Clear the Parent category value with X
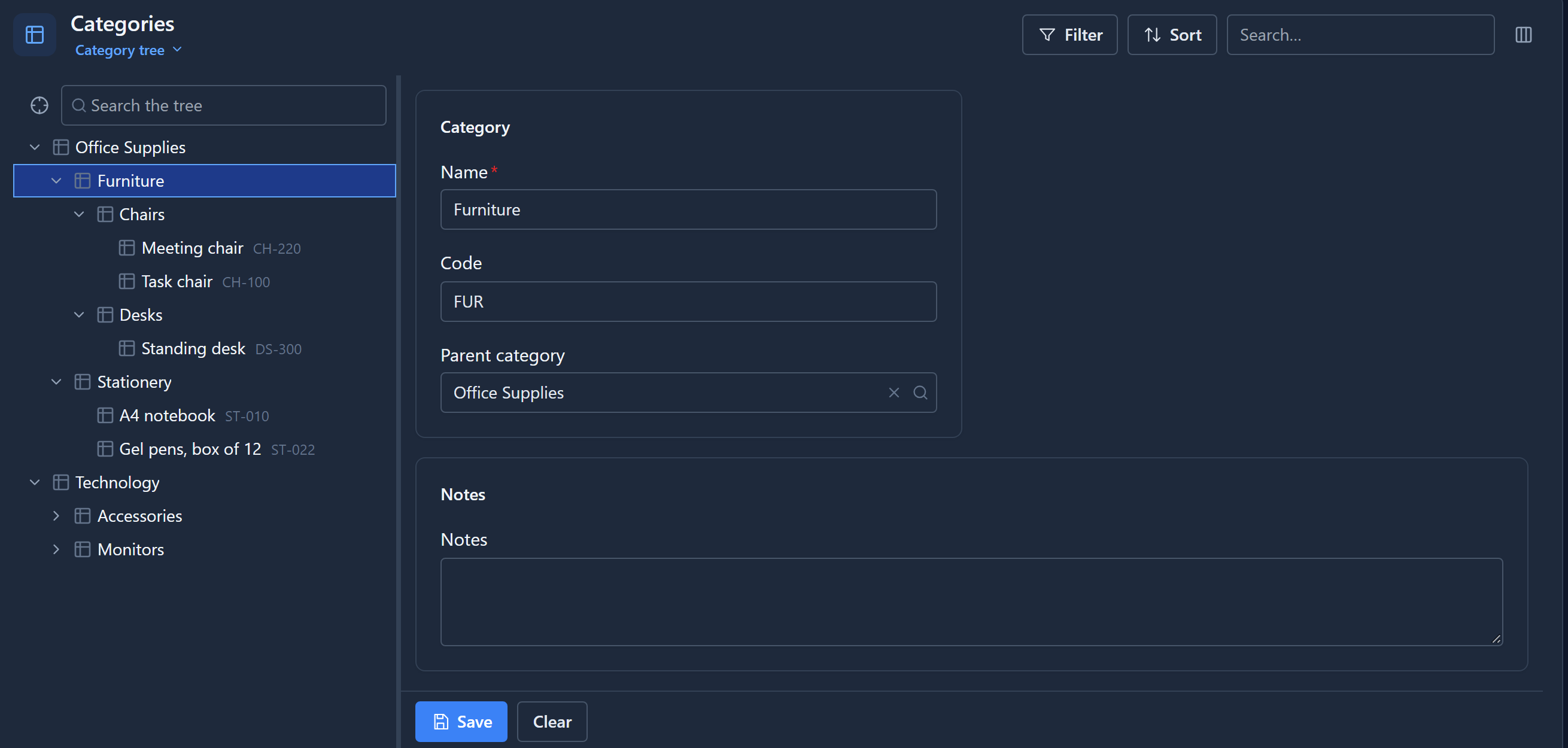Viewport: 1568px width, 748px height. pyautogui.click(x=894, y=393)
